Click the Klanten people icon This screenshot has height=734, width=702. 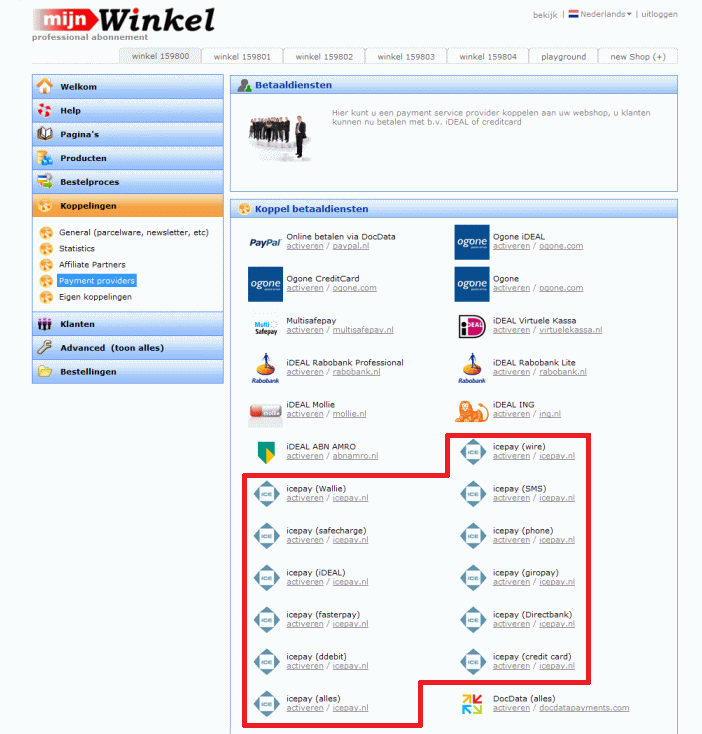point(45,323)
